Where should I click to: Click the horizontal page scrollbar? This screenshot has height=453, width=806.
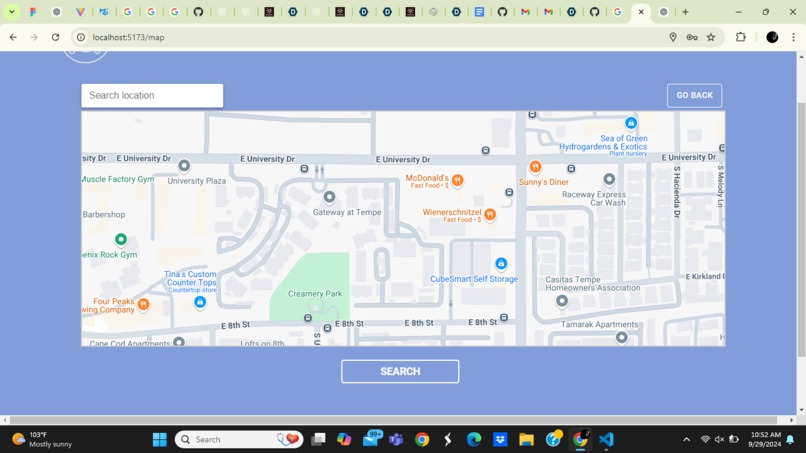pyautogui.click(x=393, y=420)
